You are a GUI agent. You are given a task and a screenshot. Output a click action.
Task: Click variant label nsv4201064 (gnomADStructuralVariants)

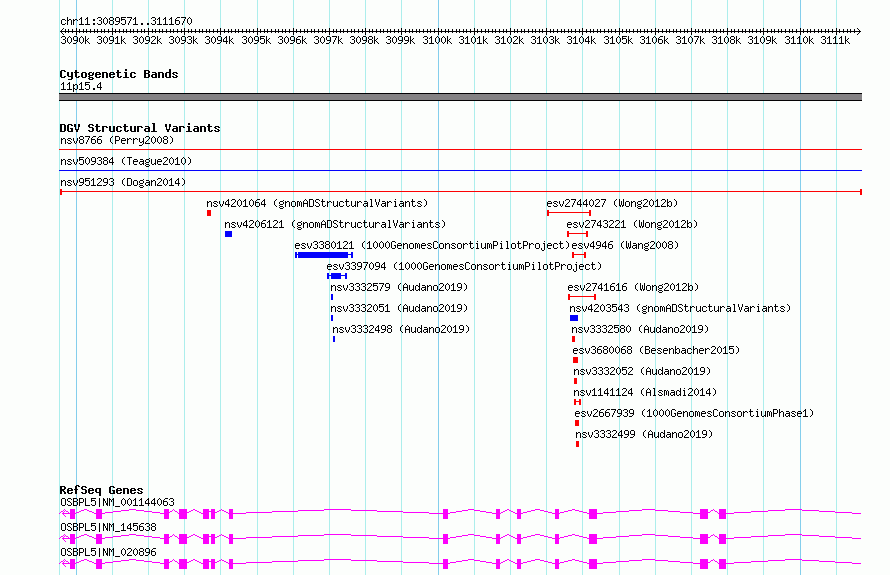(317, 203)
